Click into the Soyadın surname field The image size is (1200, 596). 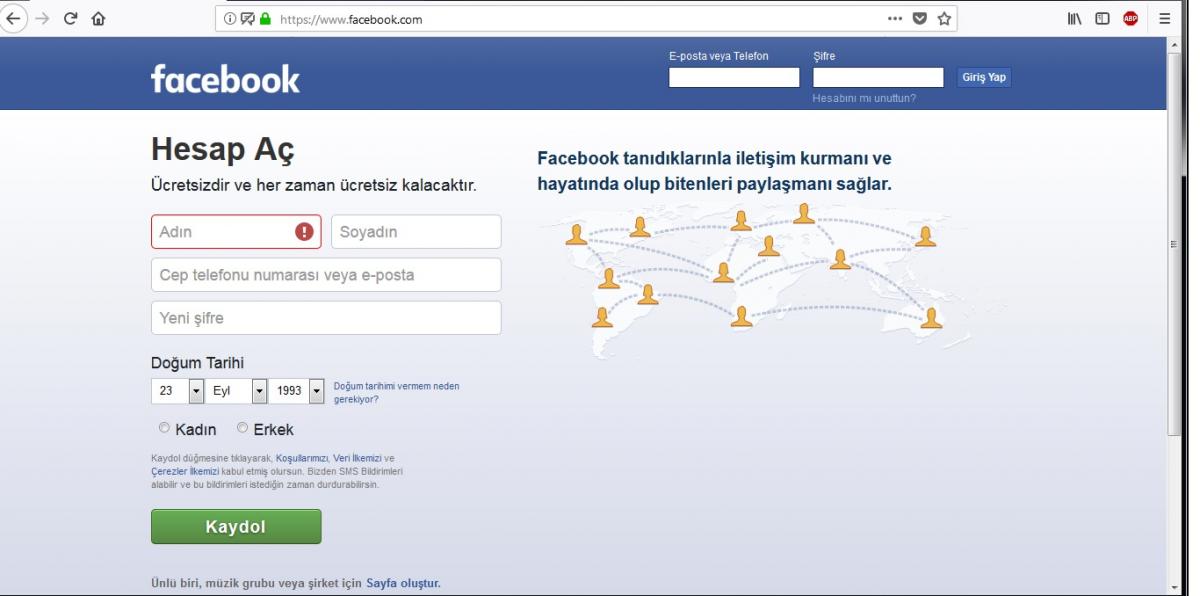pyautogui.click(x=416, y=232)
